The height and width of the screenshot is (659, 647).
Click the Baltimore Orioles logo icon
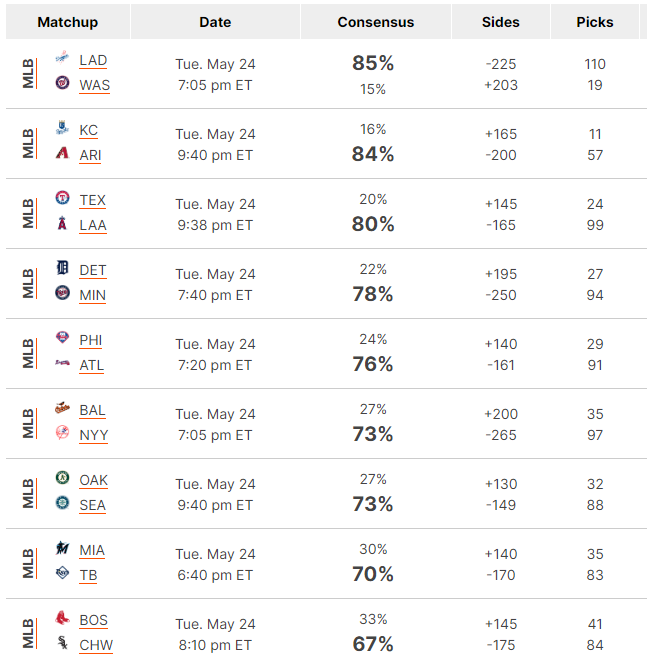point(62,408)
